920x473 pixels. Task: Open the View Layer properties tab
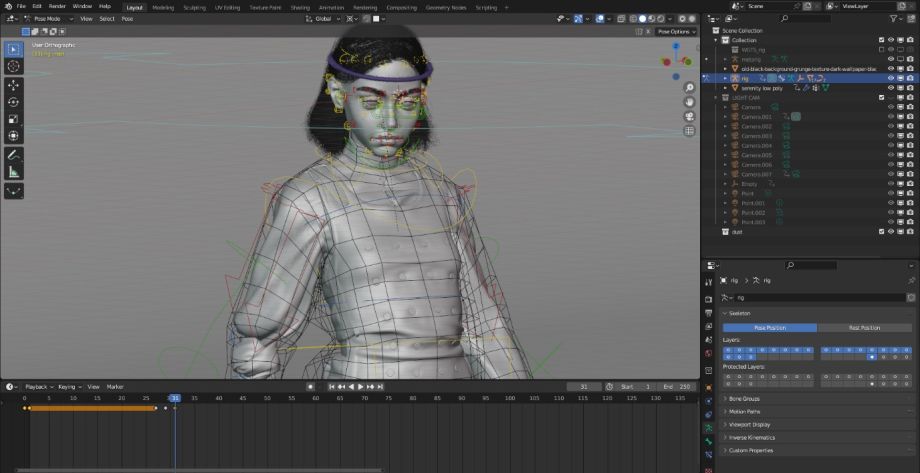pos(709,326)
